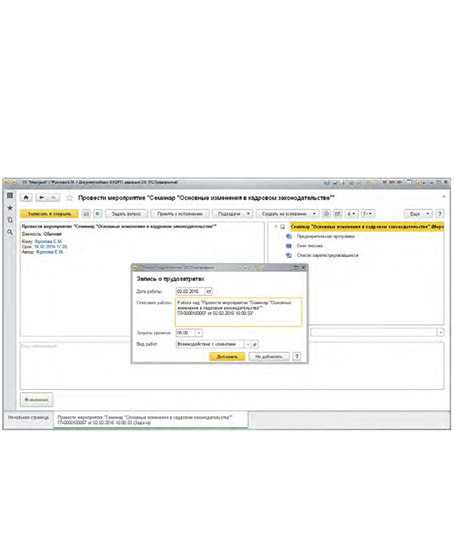
Task: Go to the home page icon
Action: [x=26, y=197]
